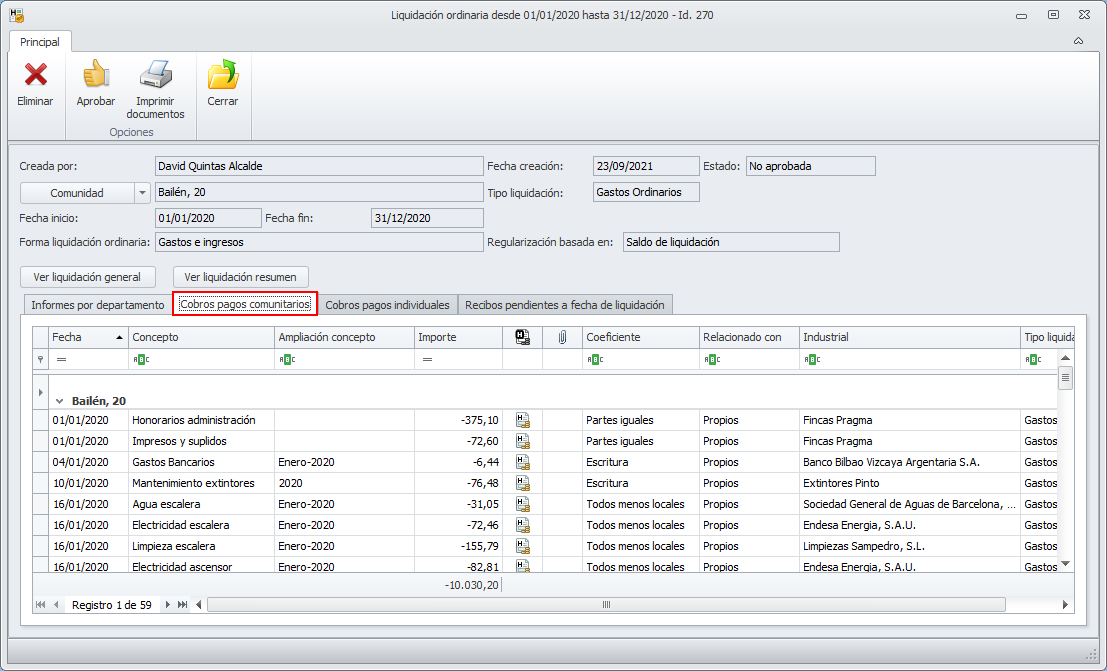Open the Comunidad dropdown arrow

coord(141,193)
